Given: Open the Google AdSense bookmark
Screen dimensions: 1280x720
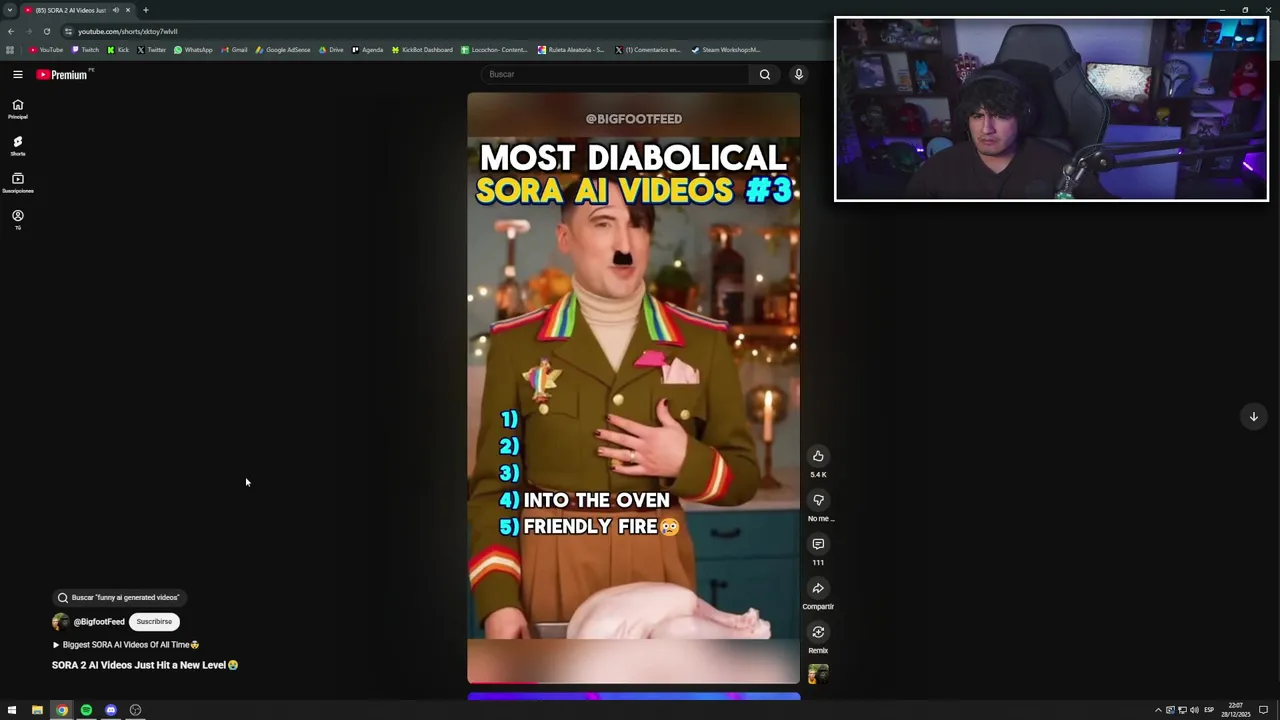Looking at the screenshot, I should click(283, 50).
